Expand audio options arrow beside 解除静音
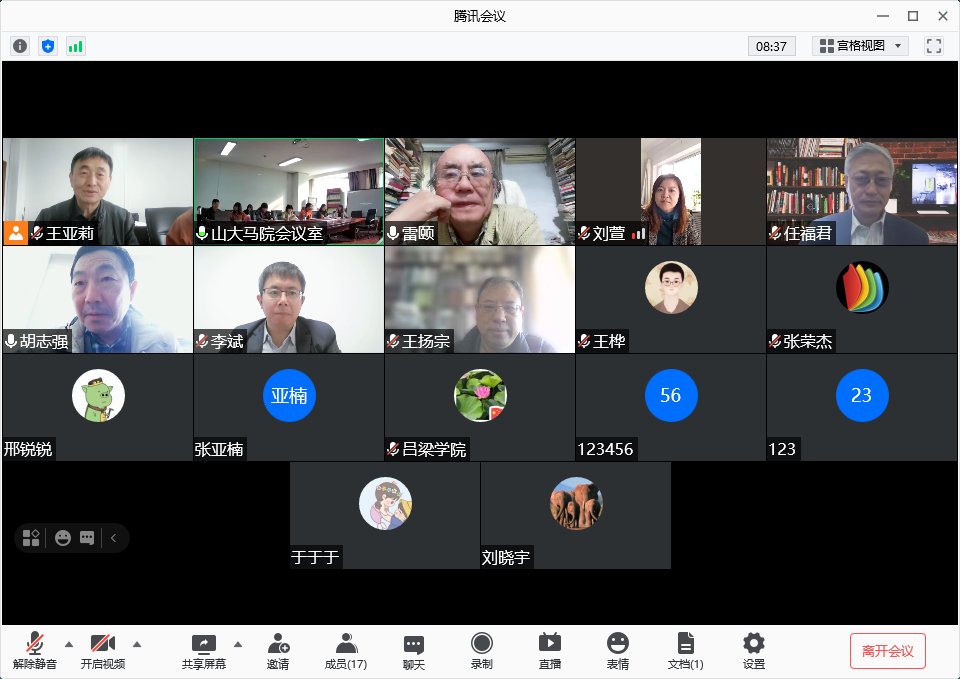Screen dimensions: 960x679 tap(69, 643)
